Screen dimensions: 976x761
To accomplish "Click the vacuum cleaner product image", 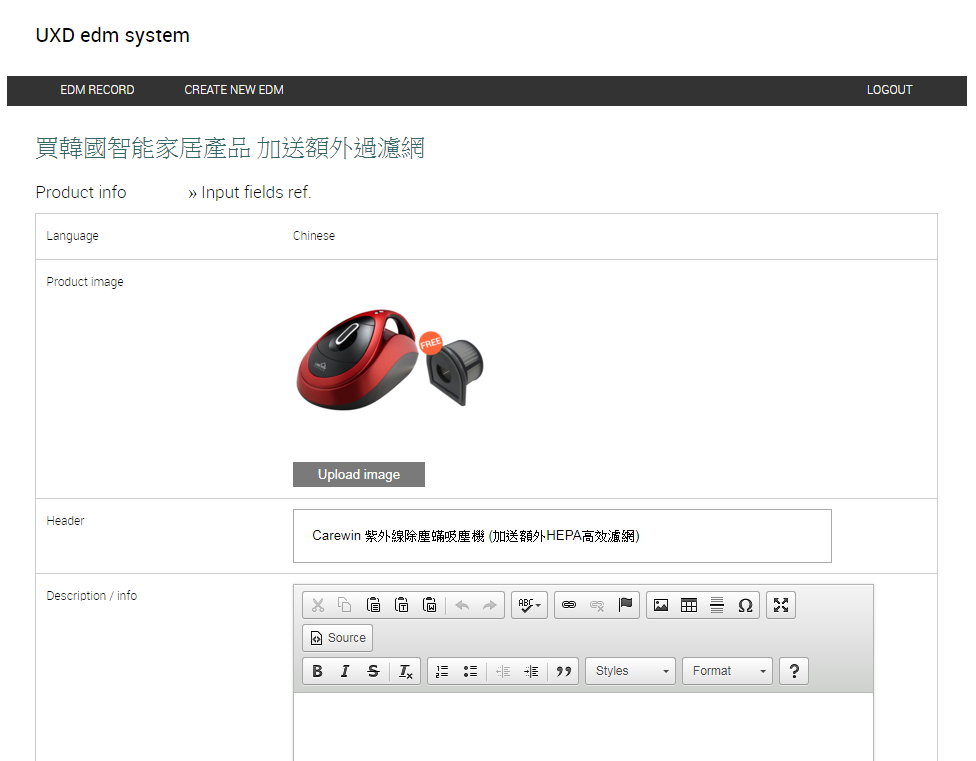I will (x=390, y=360).
